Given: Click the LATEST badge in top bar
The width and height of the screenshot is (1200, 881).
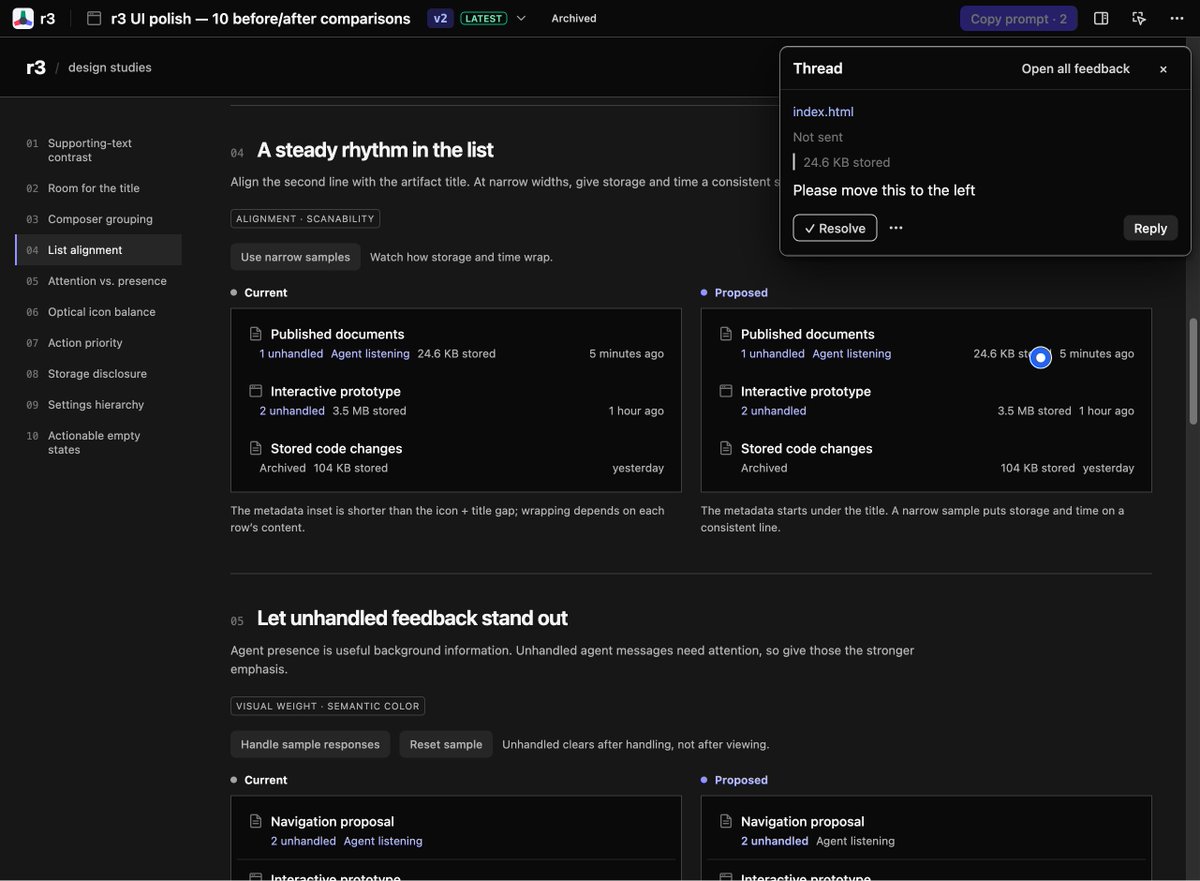Looking at the screenshot, I should pos(484,18).
